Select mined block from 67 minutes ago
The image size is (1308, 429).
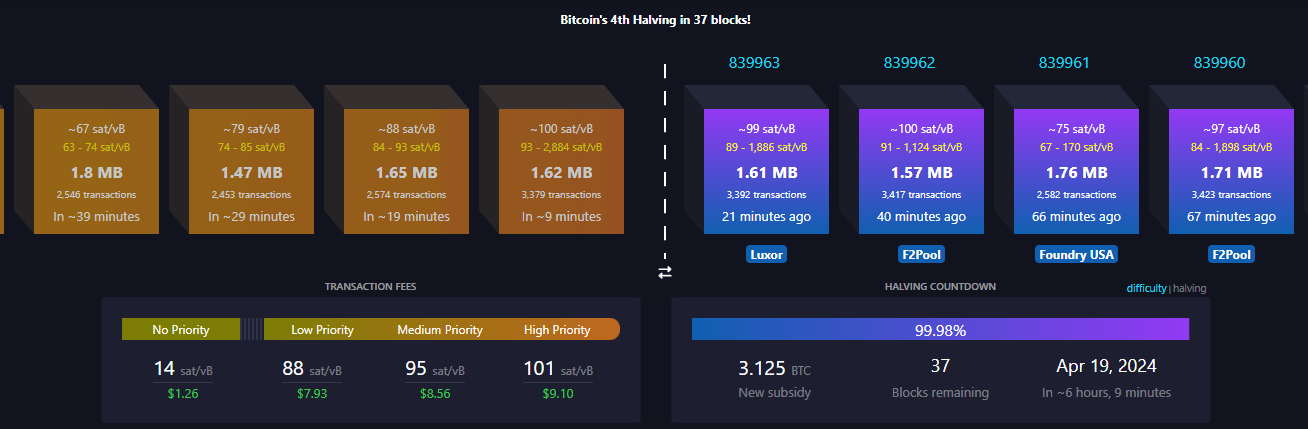click(x=1231, y=172)
